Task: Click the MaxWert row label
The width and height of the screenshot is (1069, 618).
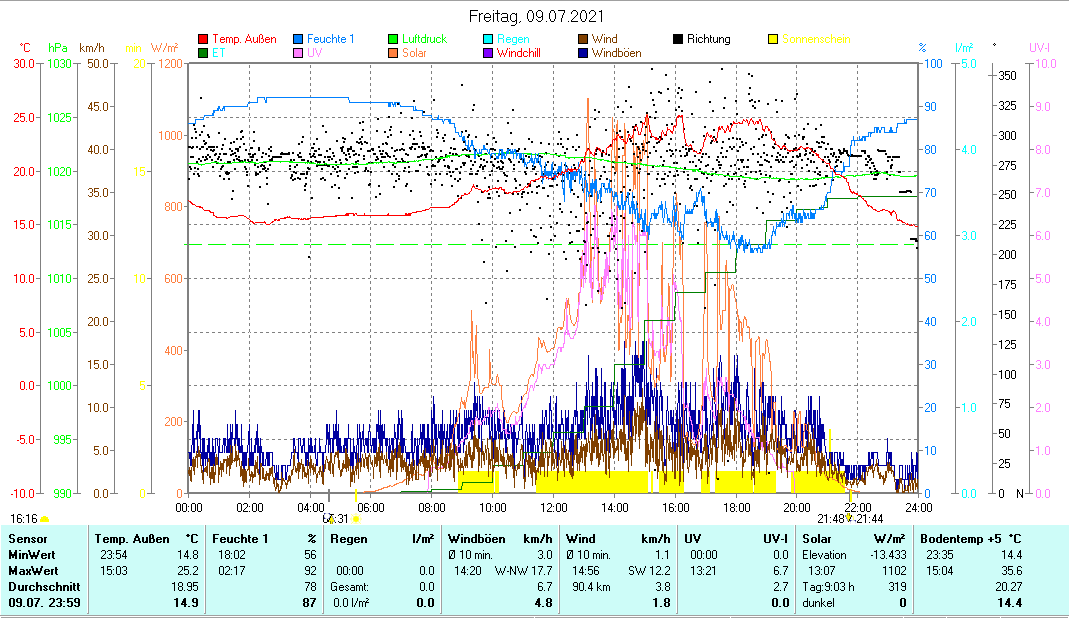Action: point(31,571)
